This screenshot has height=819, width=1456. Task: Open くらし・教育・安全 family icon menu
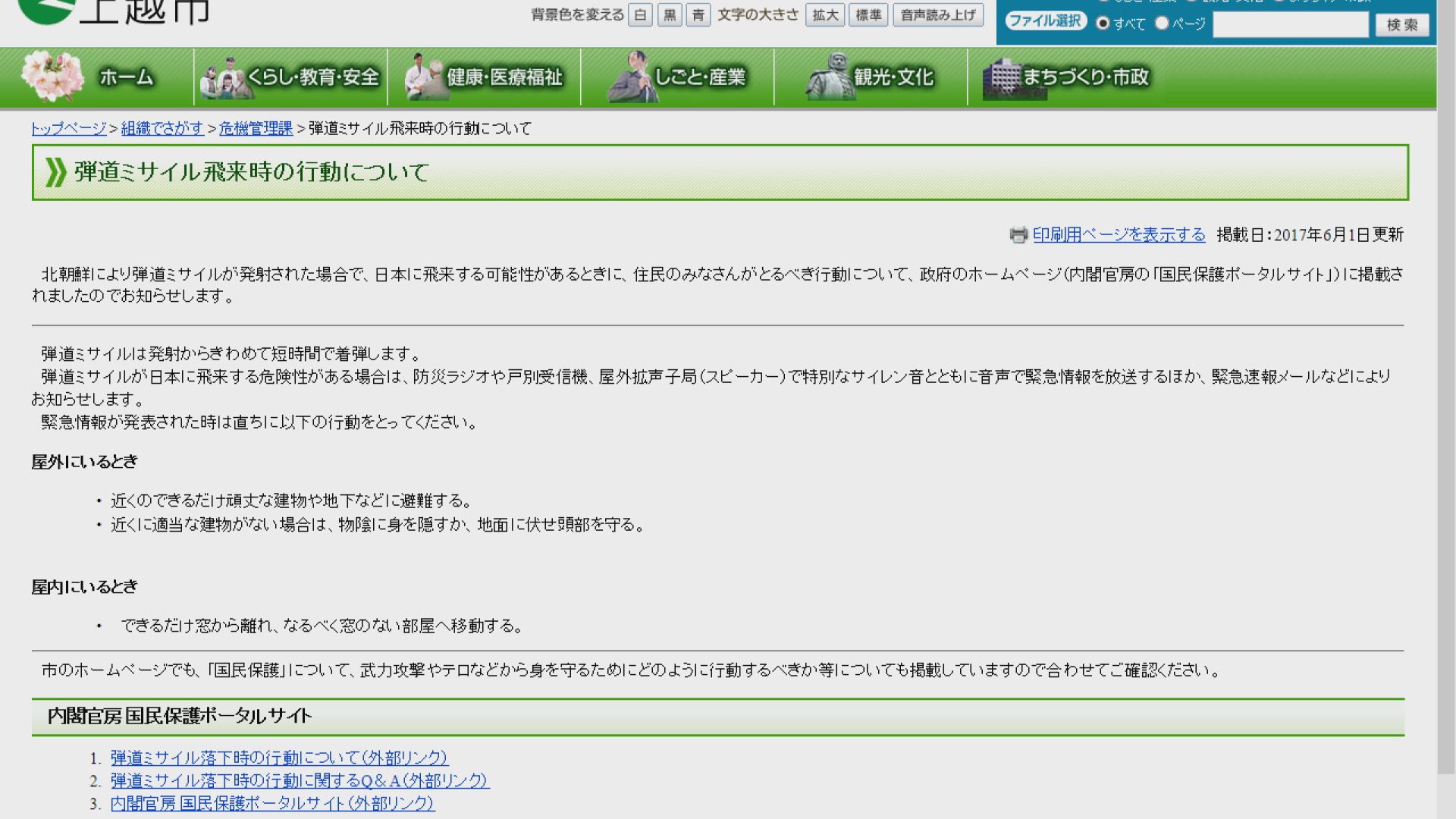226,77
